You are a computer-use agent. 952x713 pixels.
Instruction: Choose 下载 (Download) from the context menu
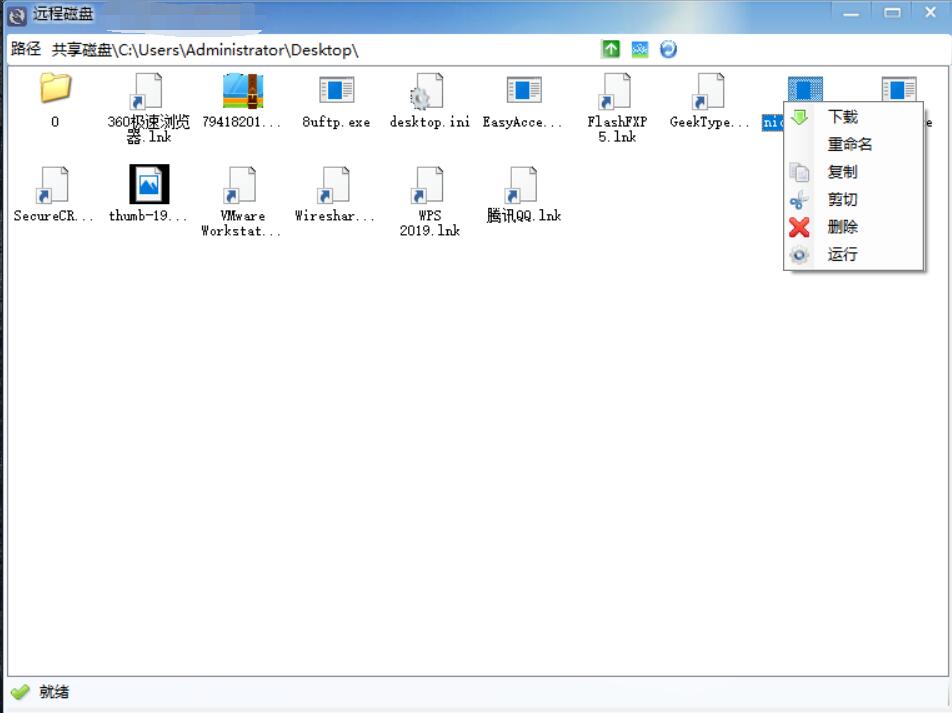[843, 117]
